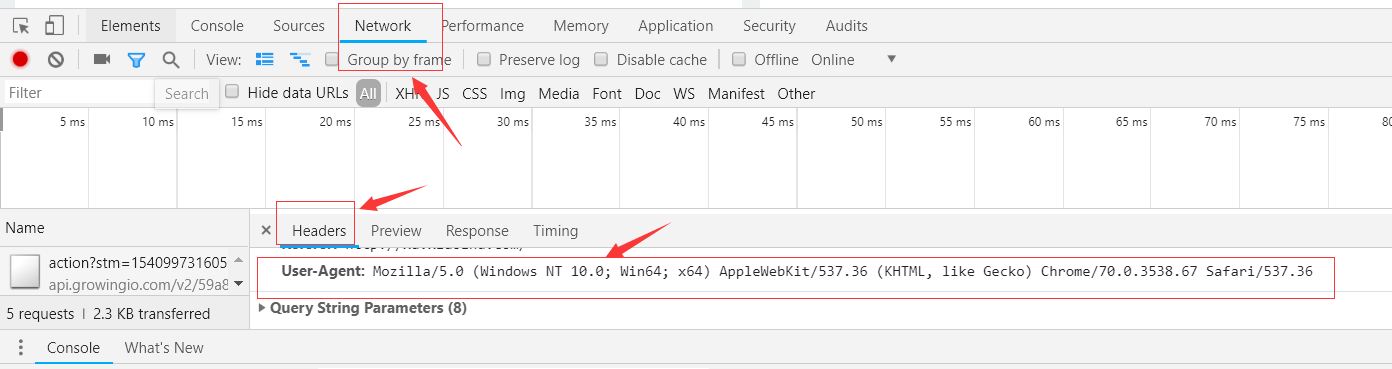Open the console drawer three-dot menu

point(20,348)
